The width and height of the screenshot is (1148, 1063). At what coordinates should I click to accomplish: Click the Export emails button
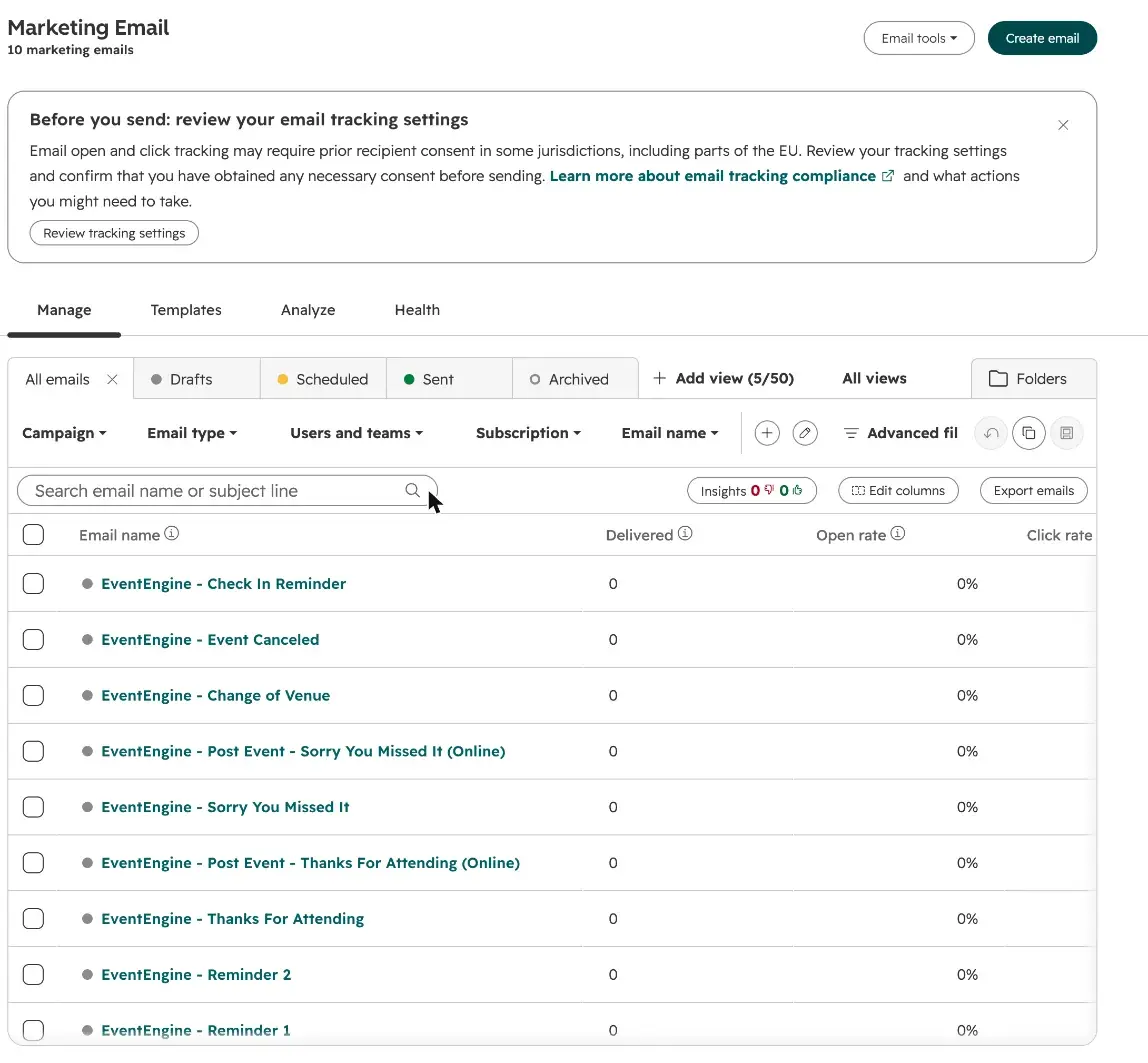click(1034, 491)
